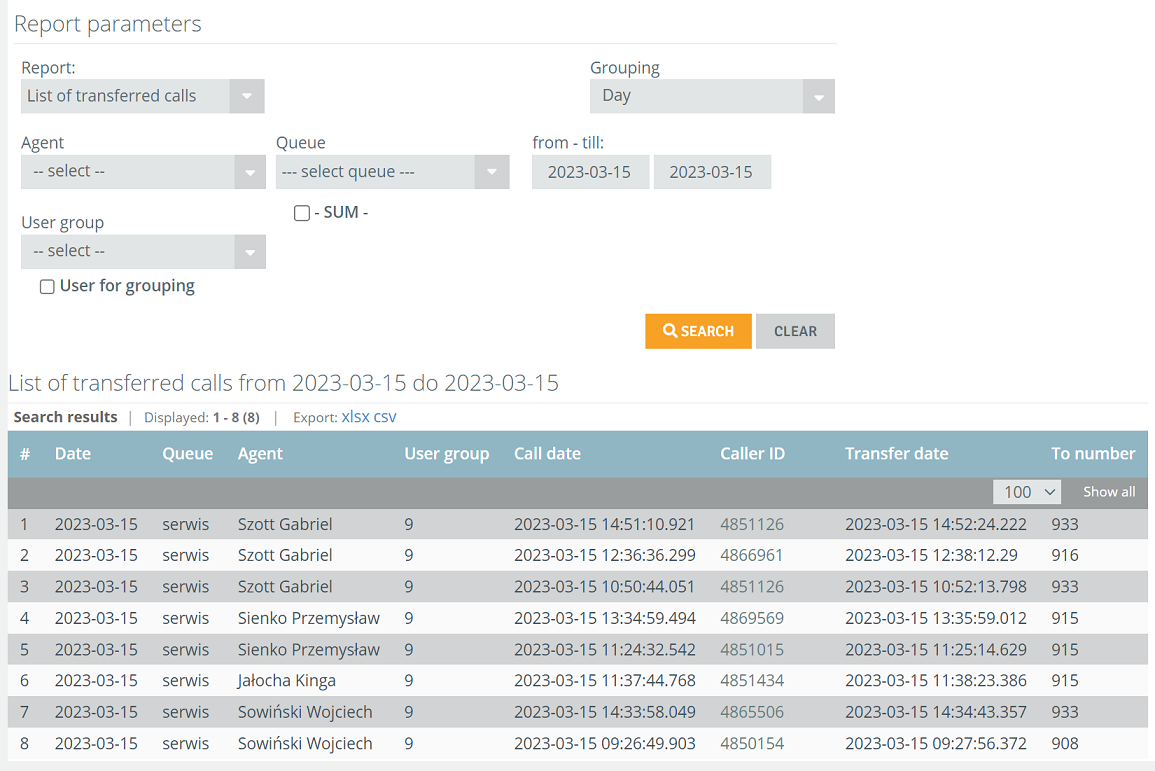This screenshot has height=771, width=1155.
Task: Open the Report type dropdown
Action: pos(142,96)
